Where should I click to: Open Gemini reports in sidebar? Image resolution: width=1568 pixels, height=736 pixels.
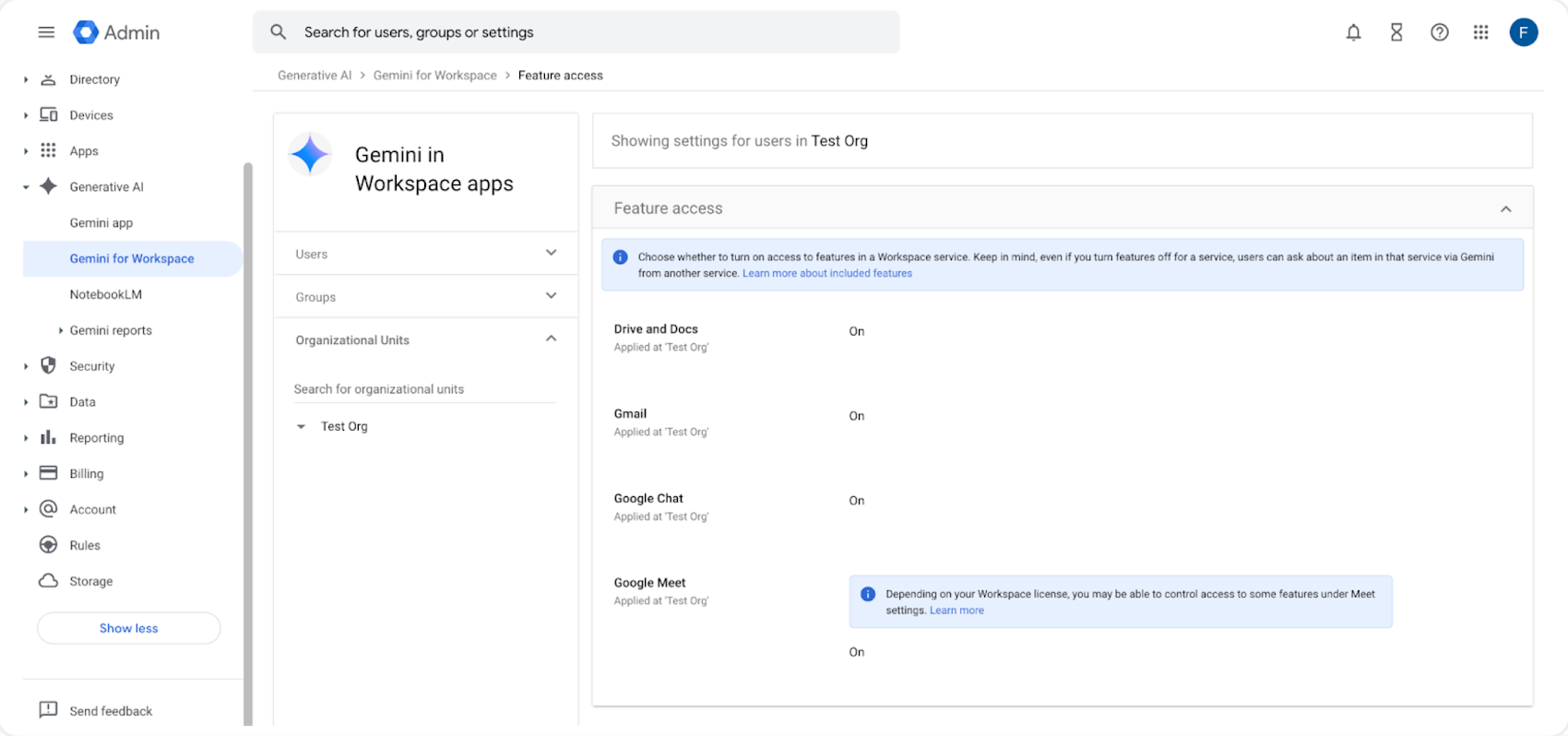pos(111,330)
